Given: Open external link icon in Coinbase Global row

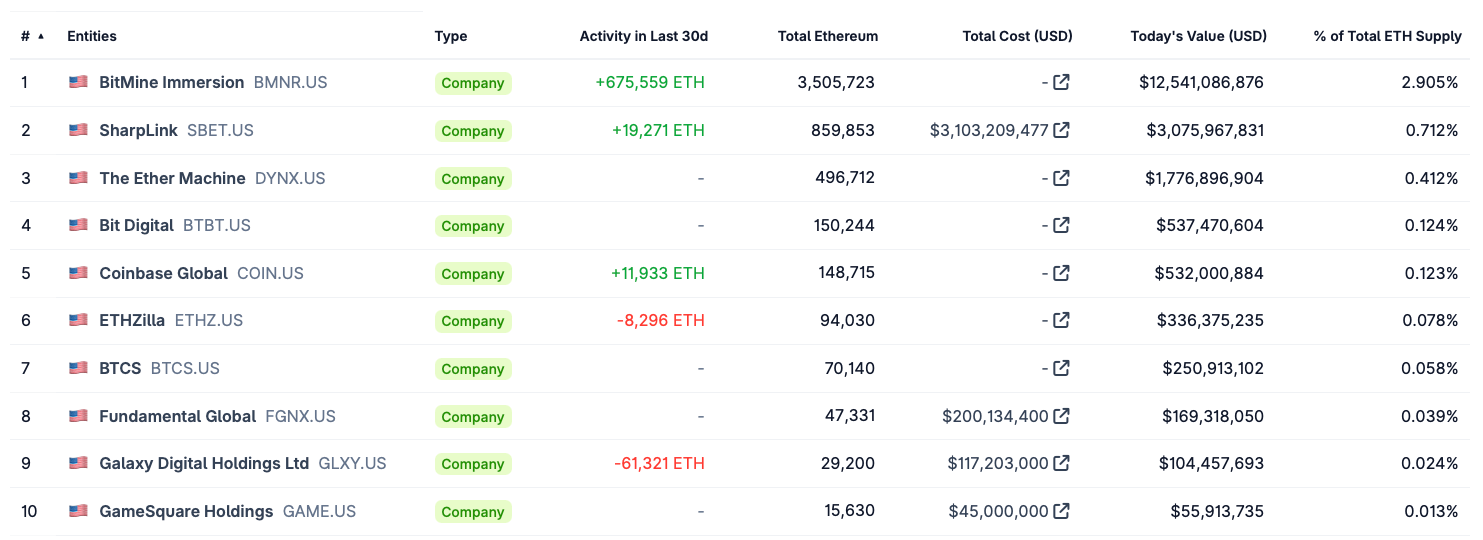Looking at the screenshot, I should 1062,273.
